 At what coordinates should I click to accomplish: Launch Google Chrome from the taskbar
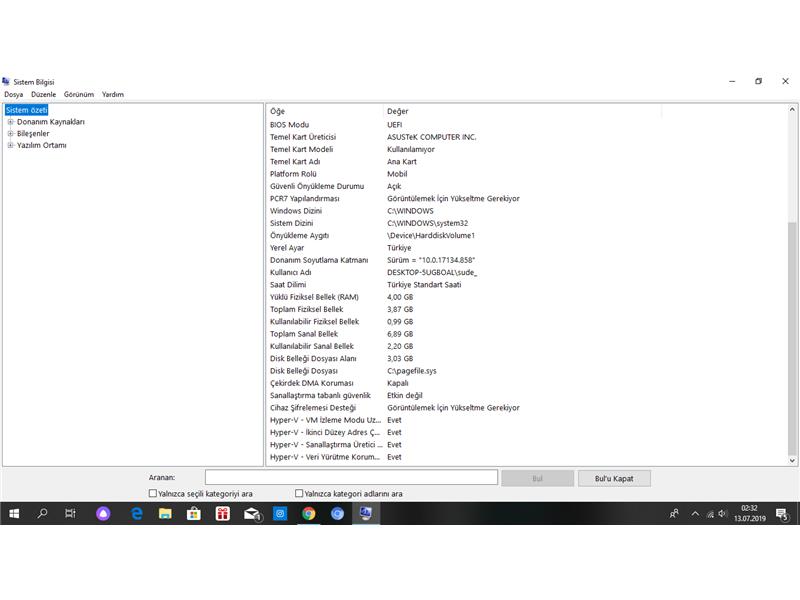click(x=309, y=513)
